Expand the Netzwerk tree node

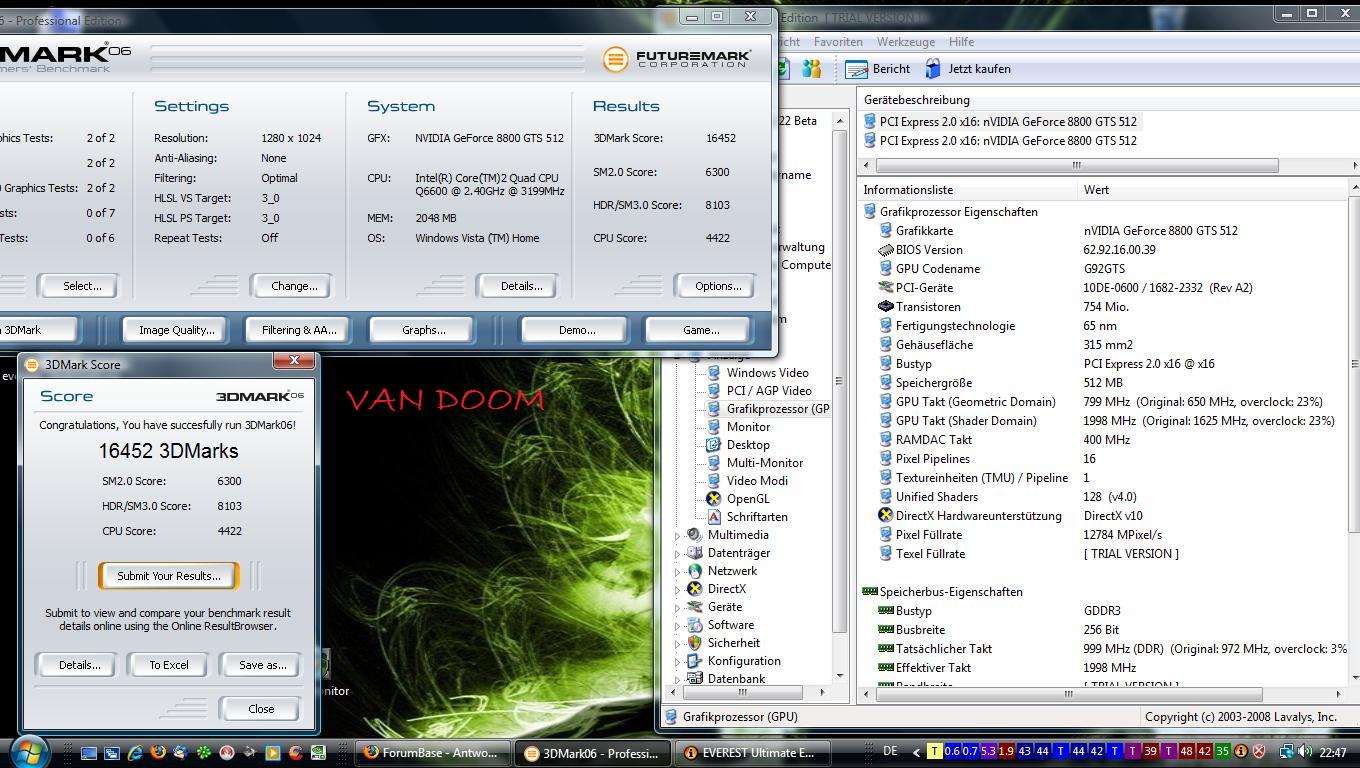[678, 571]
